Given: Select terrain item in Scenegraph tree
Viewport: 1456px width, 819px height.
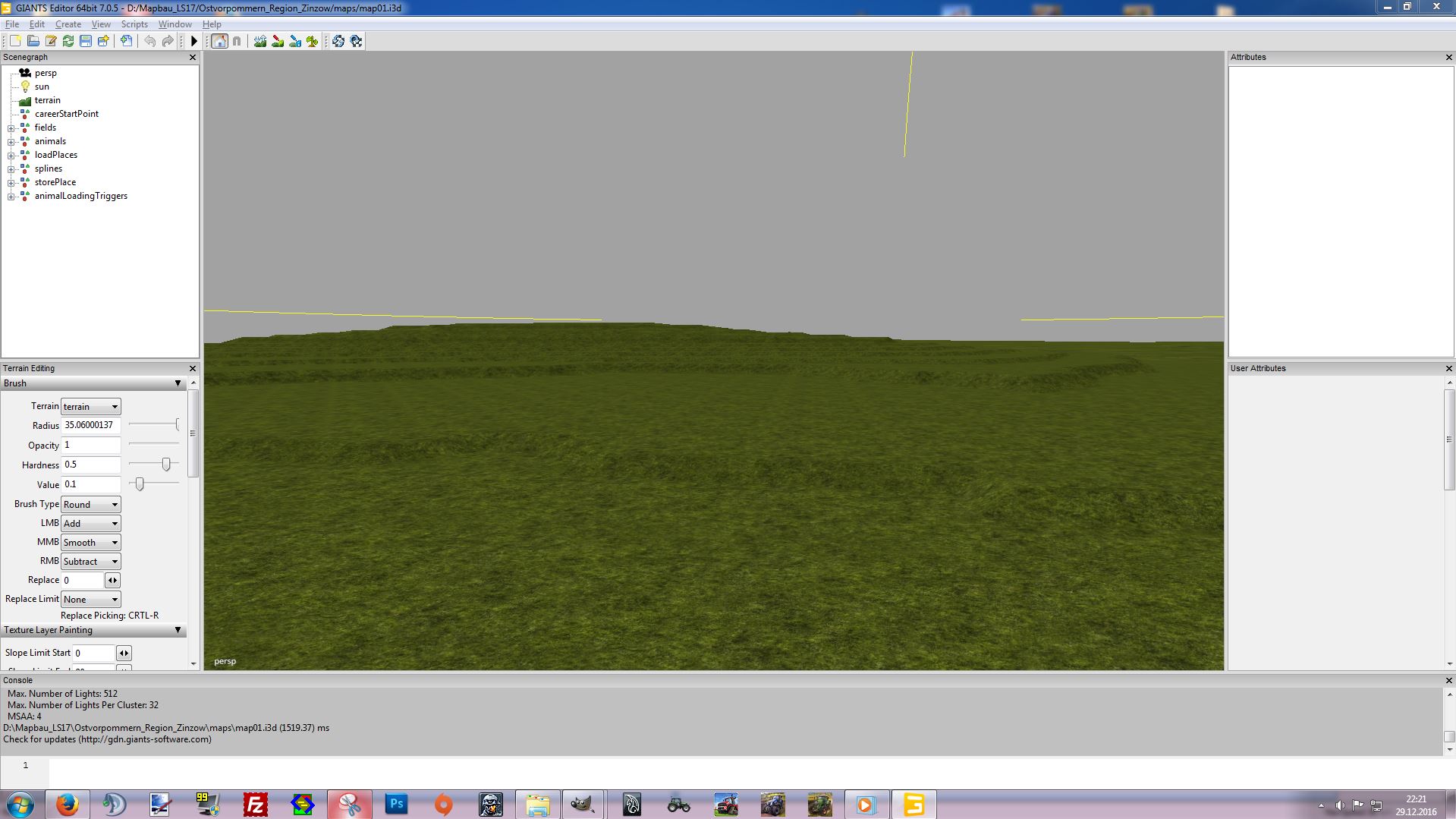Looking at the screenshot, I should pos(47,100).
